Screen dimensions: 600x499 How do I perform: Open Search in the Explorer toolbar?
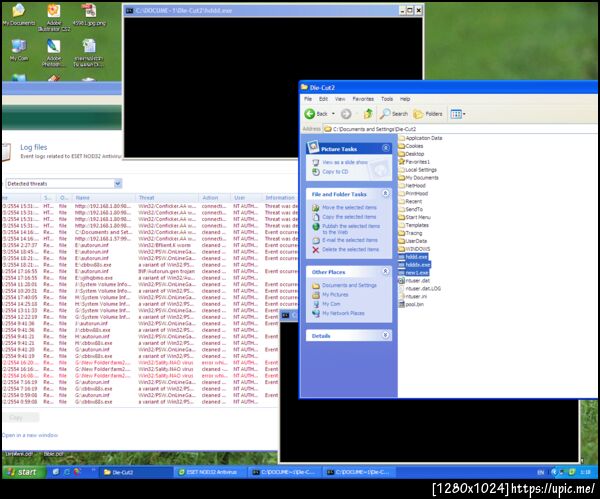coord(394,114)
